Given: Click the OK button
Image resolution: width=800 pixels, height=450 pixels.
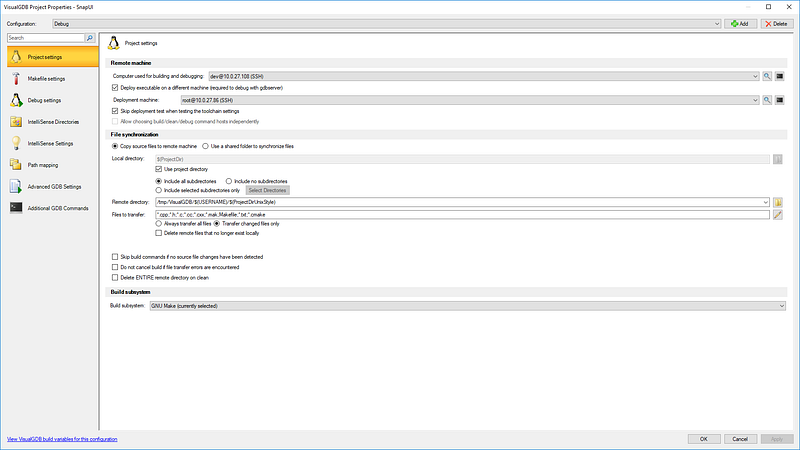Looking at the screenshot, I should click(704, 439).
